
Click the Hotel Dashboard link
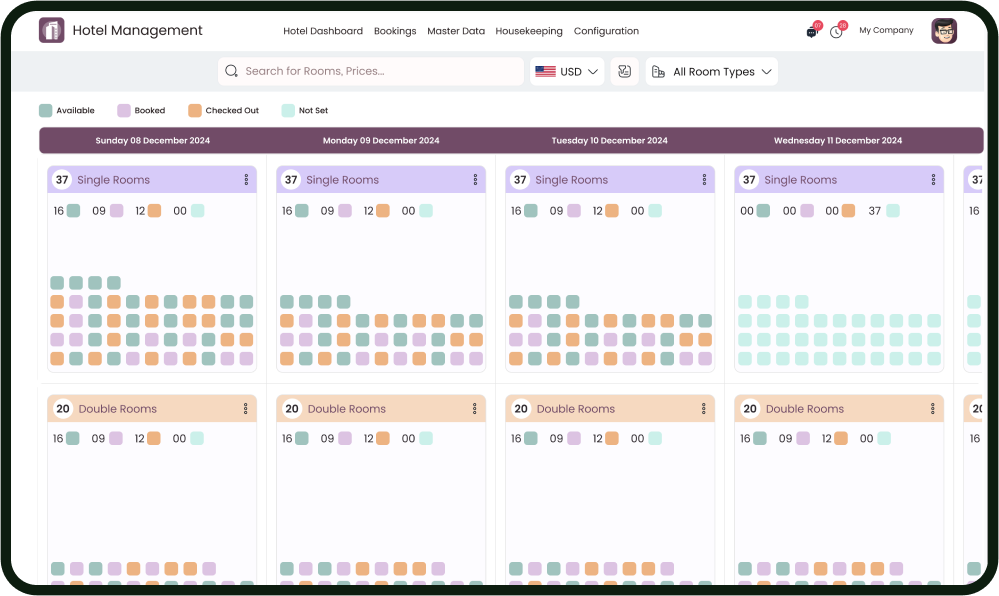click(323, 31)
